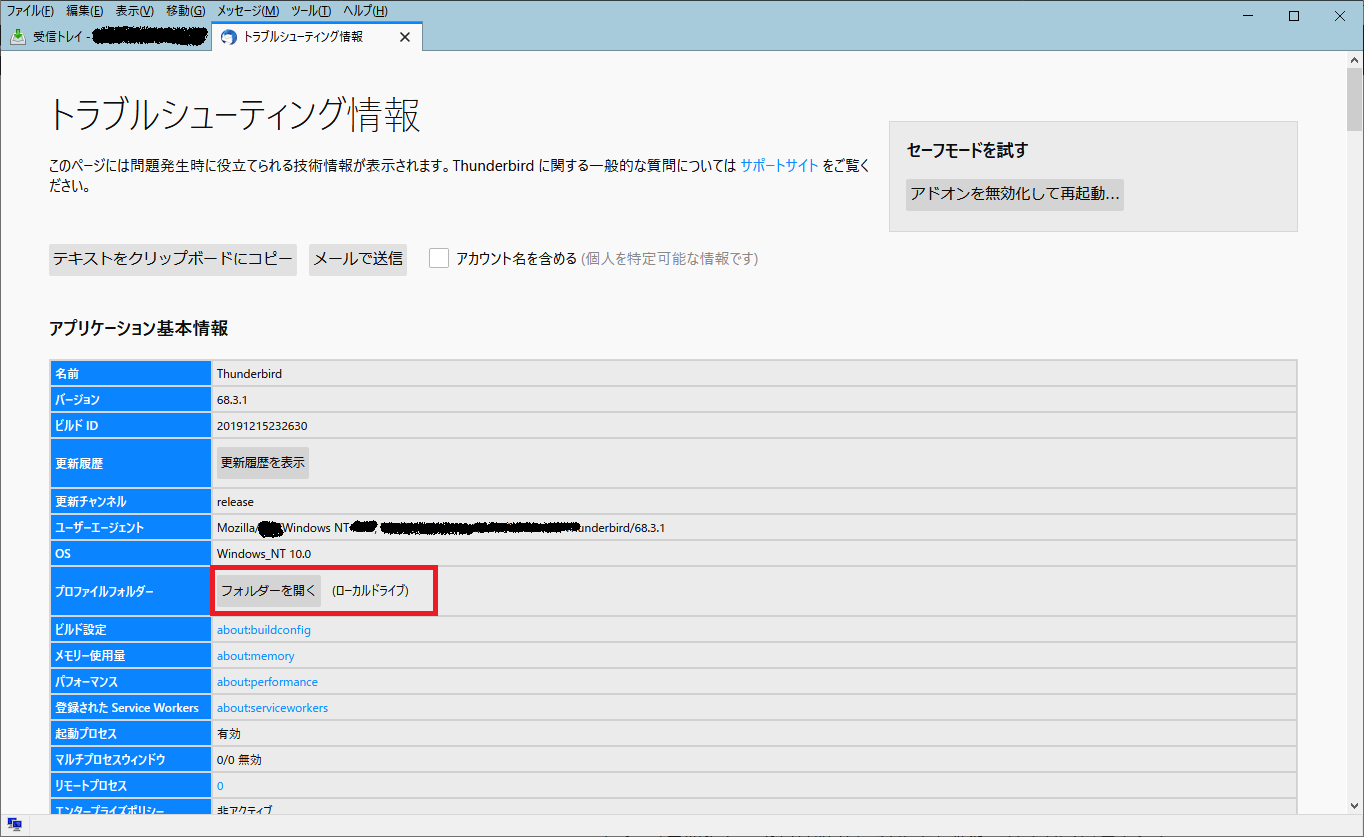Click the 名前 row header
1364x837 pixels.
tap(131, 374)
